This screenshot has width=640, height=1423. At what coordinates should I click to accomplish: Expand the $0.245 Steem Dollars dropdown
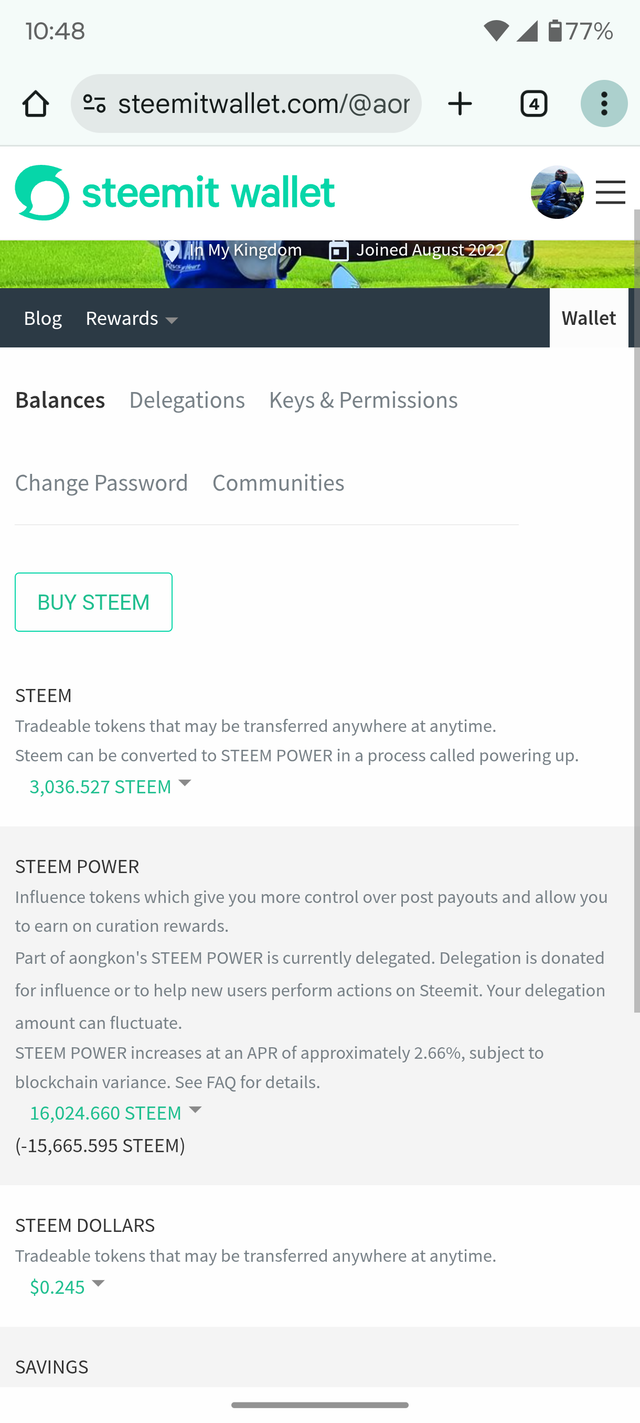click(x=67, y=1287)
